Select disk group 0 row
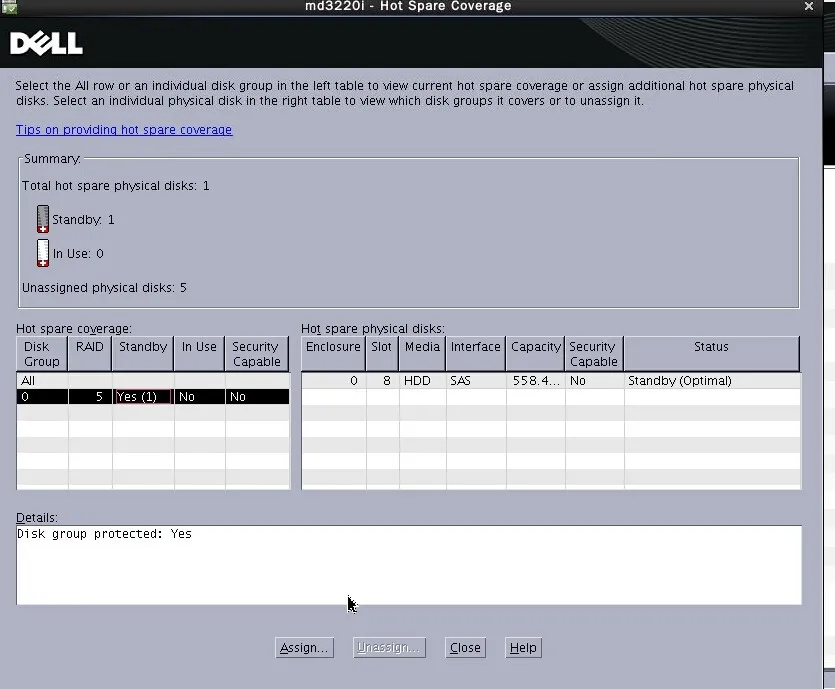This screenshot has width=835, height=689. (x=153, y=397)
